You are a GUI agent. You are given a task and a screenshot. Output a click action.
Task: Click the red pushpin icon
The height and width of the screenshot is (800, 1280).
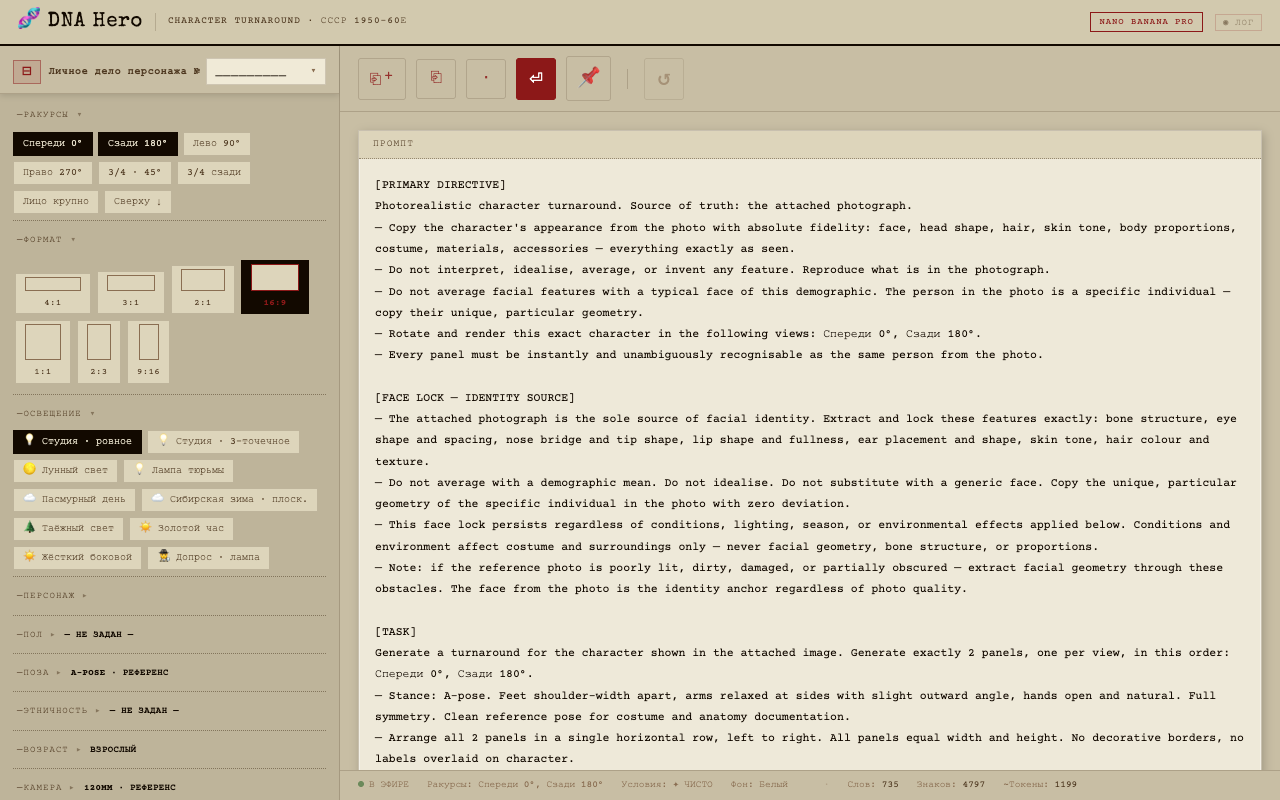tap(588, 78)
